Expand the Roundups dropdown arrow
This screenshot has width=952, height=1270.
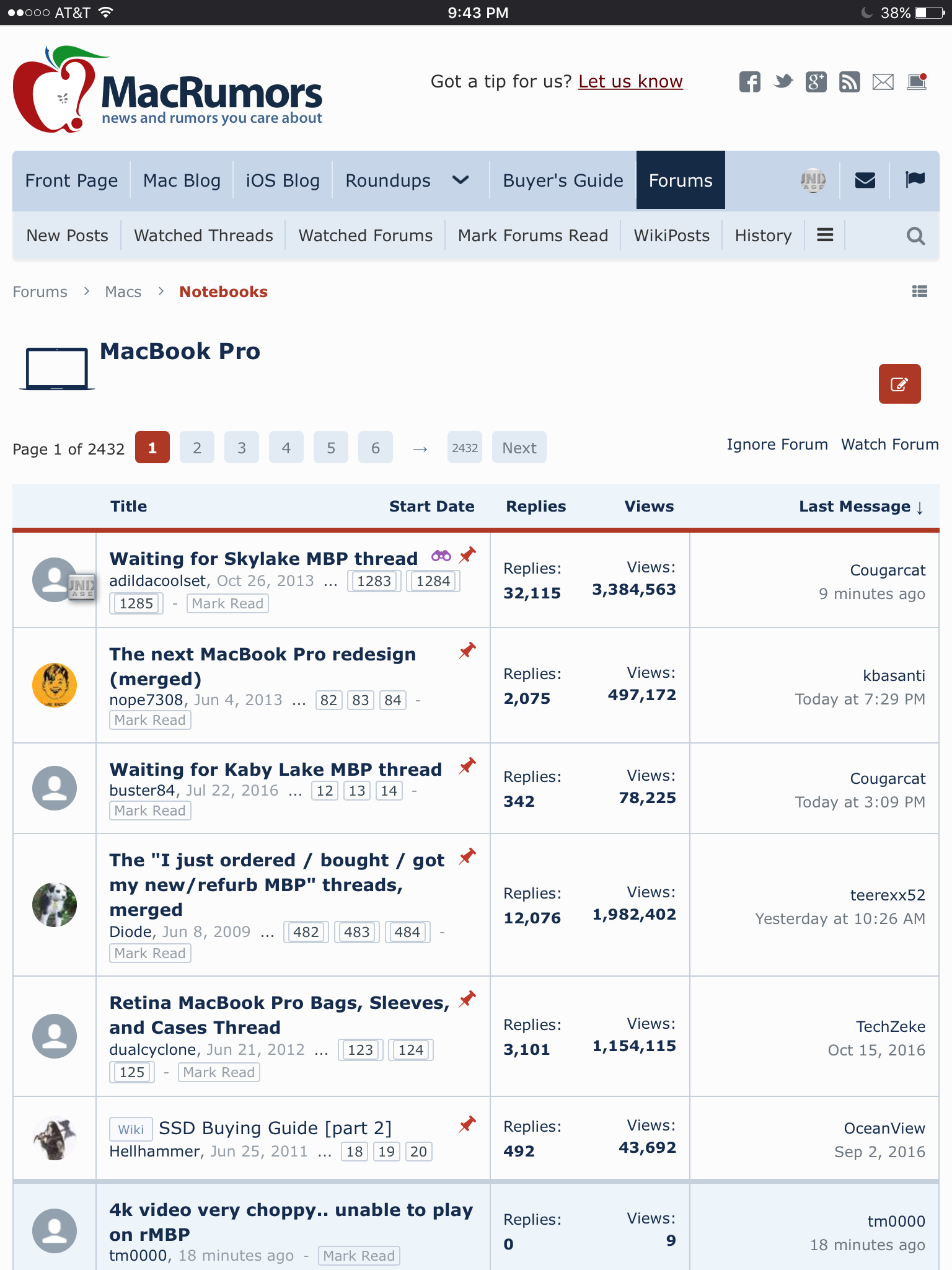click(x=461, y=180)
